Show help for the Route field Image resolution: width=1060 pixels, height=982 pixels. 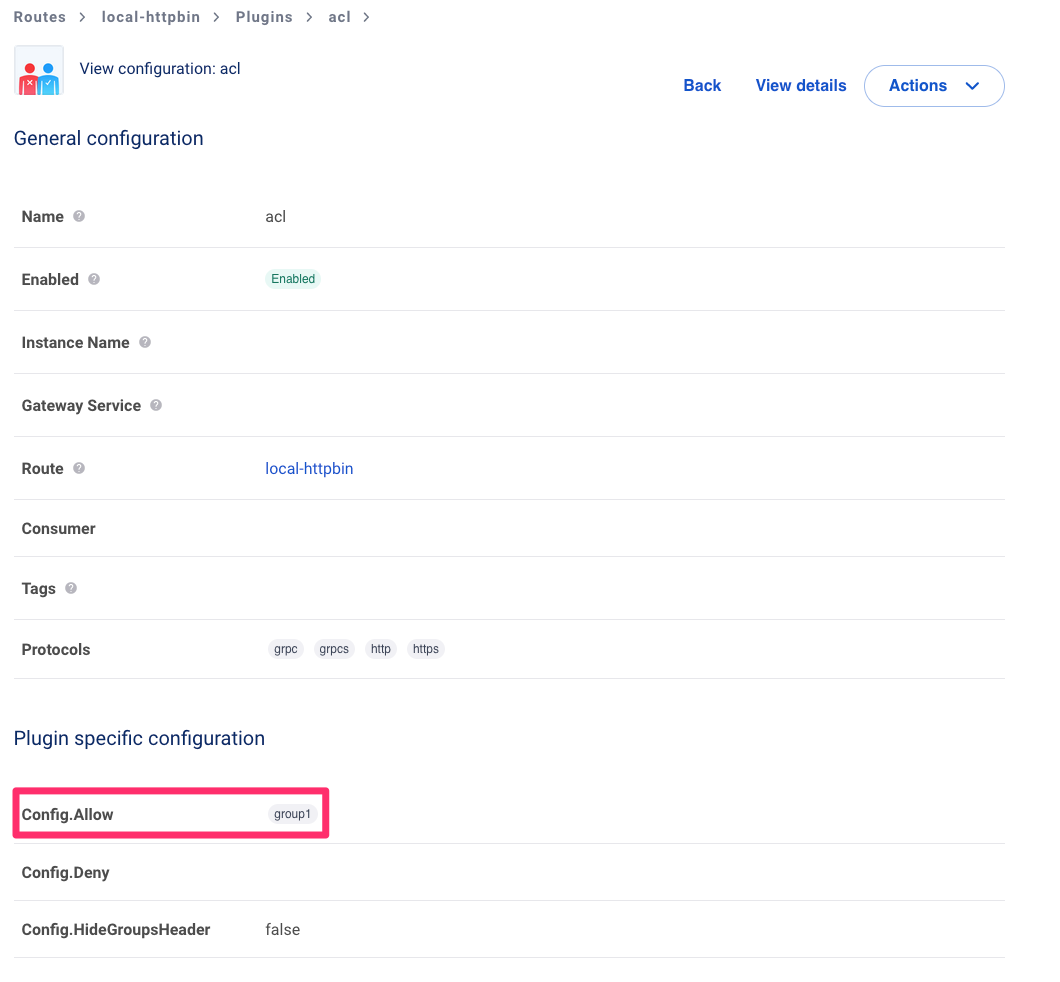[79, 468]
